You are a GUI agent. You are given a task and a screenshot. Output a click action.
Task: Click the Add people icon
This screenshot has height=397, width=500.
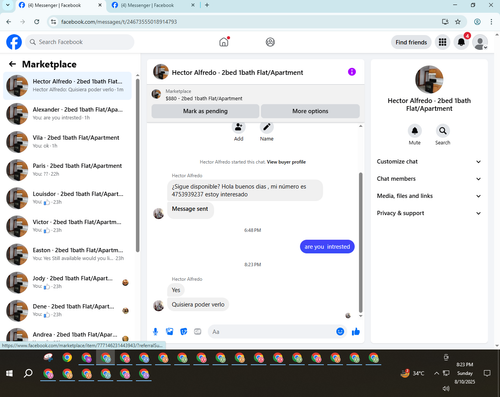(x=238, y=127)
